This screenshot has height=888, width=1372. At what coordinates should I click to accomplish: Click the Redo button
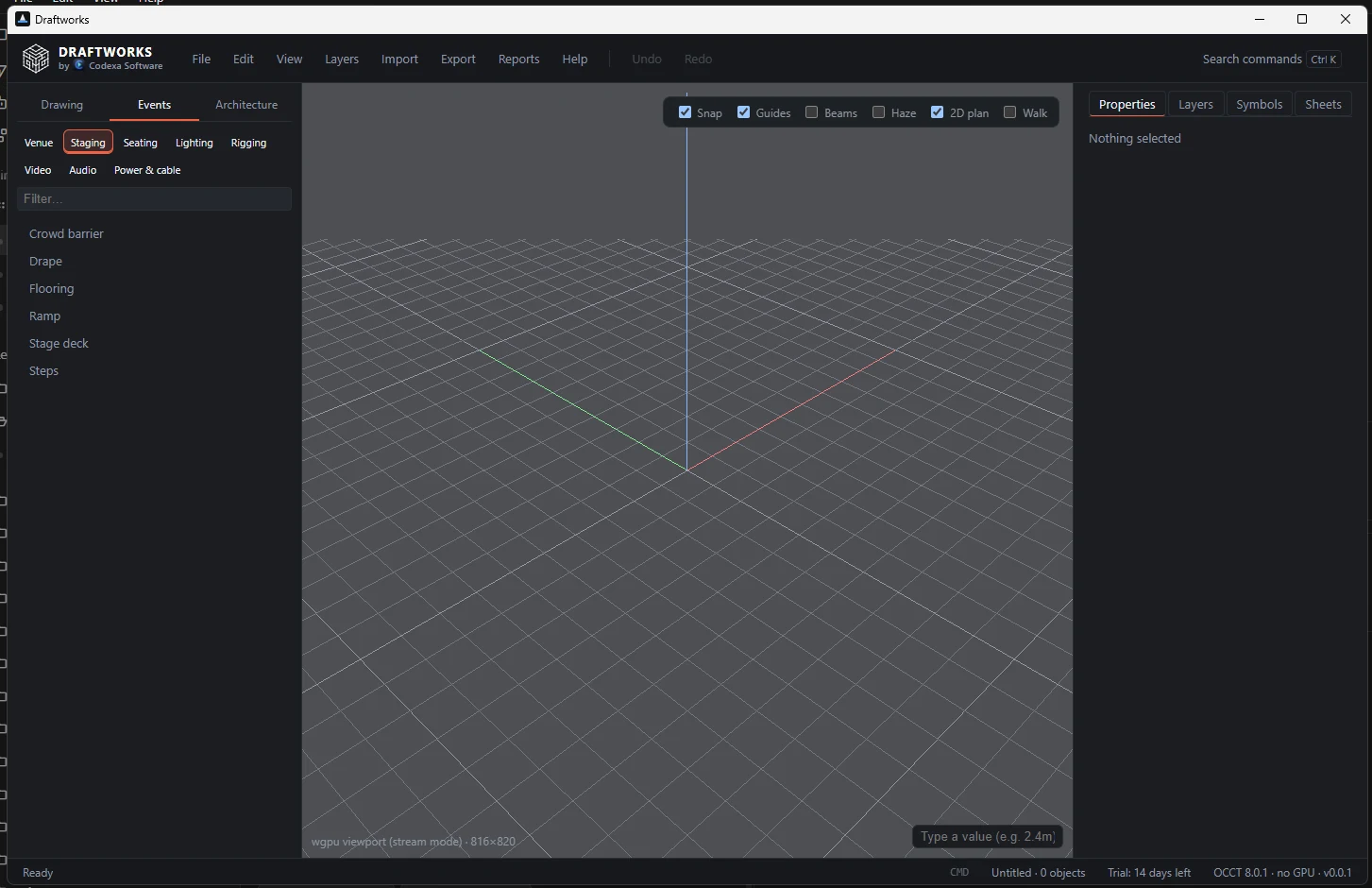(698, 59)
